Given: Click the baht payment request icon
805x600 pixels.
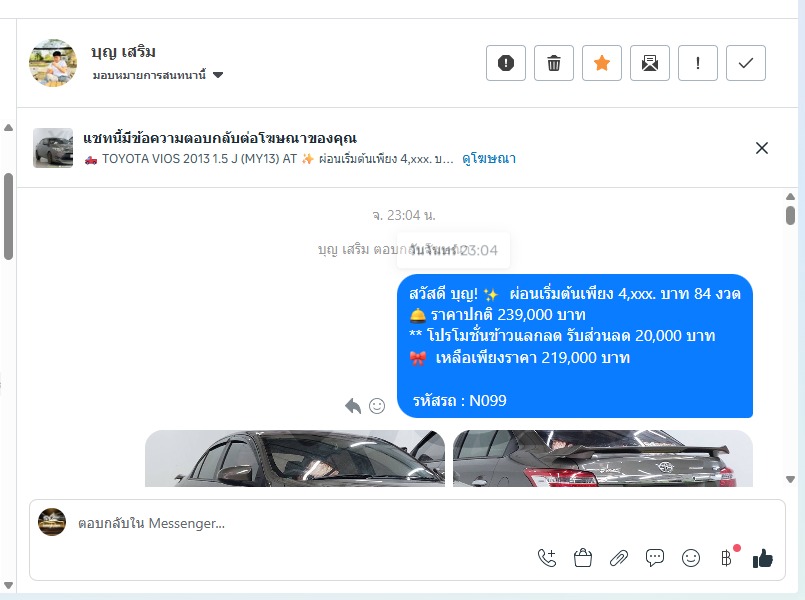Looking at the screenshot, I should (727, 558).
